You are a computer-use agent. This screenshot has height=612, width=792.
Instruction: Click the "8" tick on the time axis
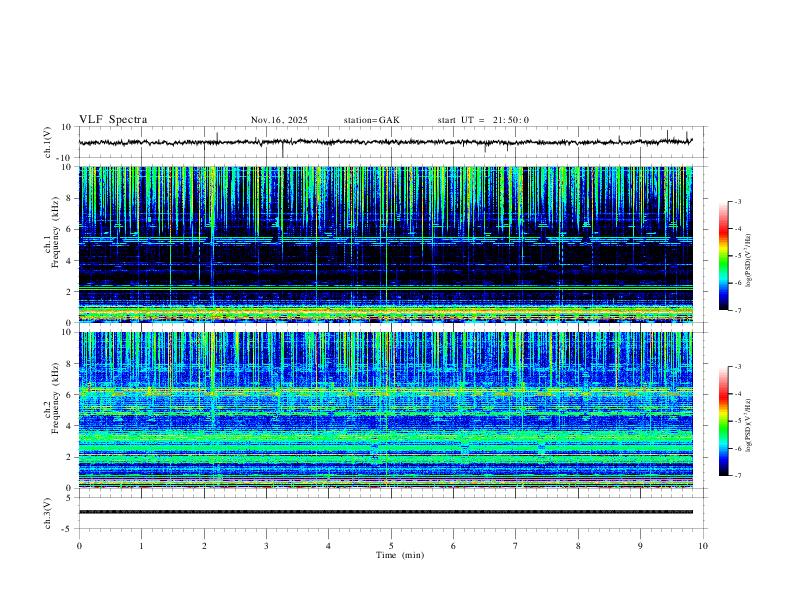[x=578, y=546]
